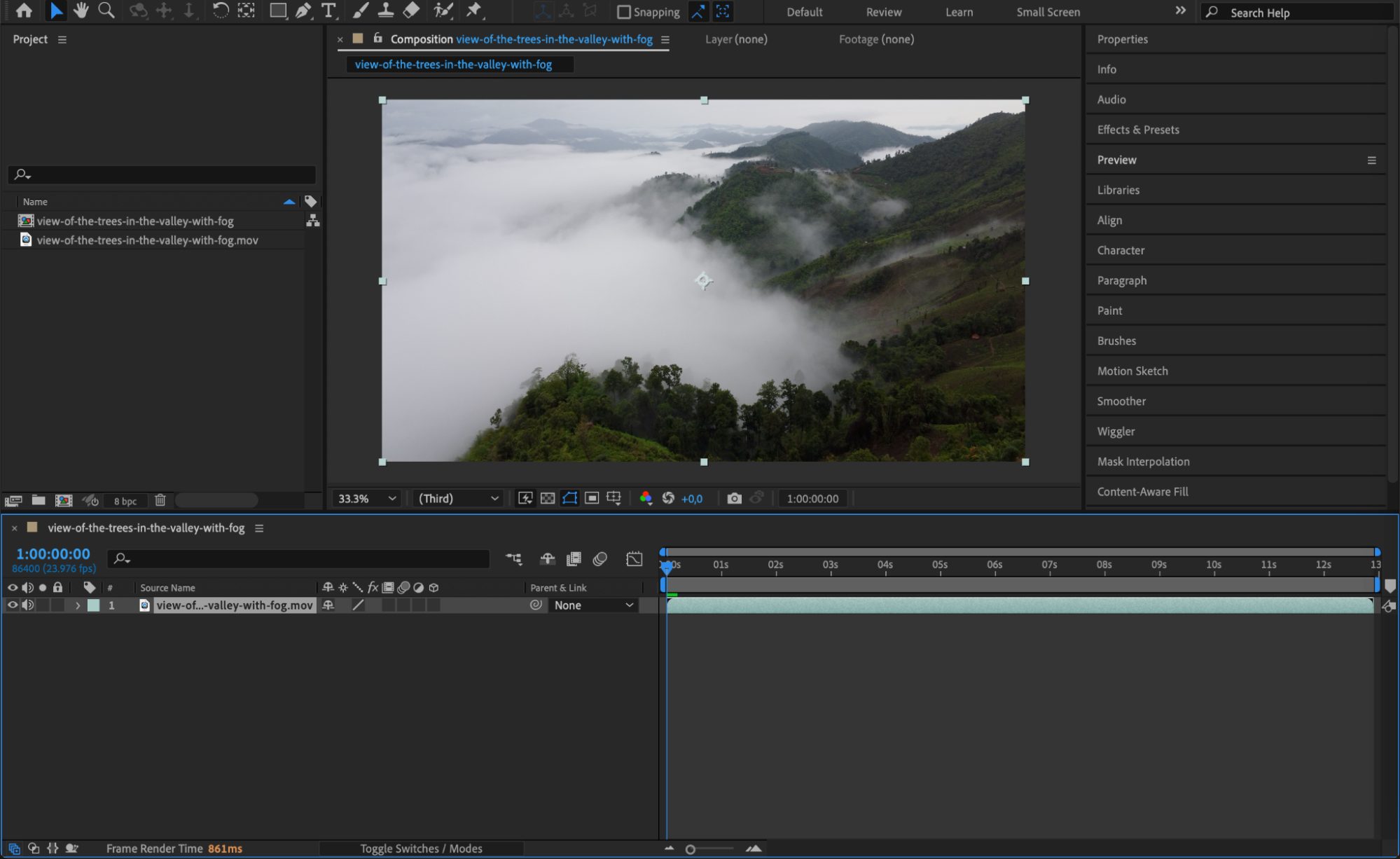Select the Rectangle shape tool
The image size is (1400, 859).
point(278,11)
